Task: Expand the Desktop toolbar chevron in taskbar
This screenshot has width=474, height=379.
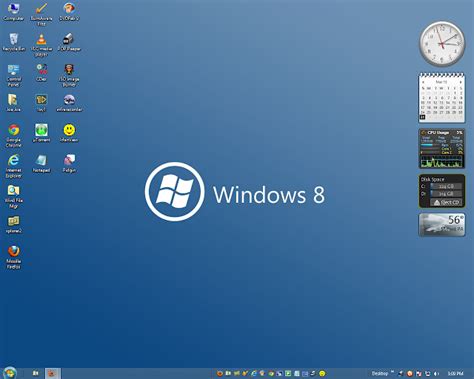Action: pyautogui.click(x=392, y=371)
